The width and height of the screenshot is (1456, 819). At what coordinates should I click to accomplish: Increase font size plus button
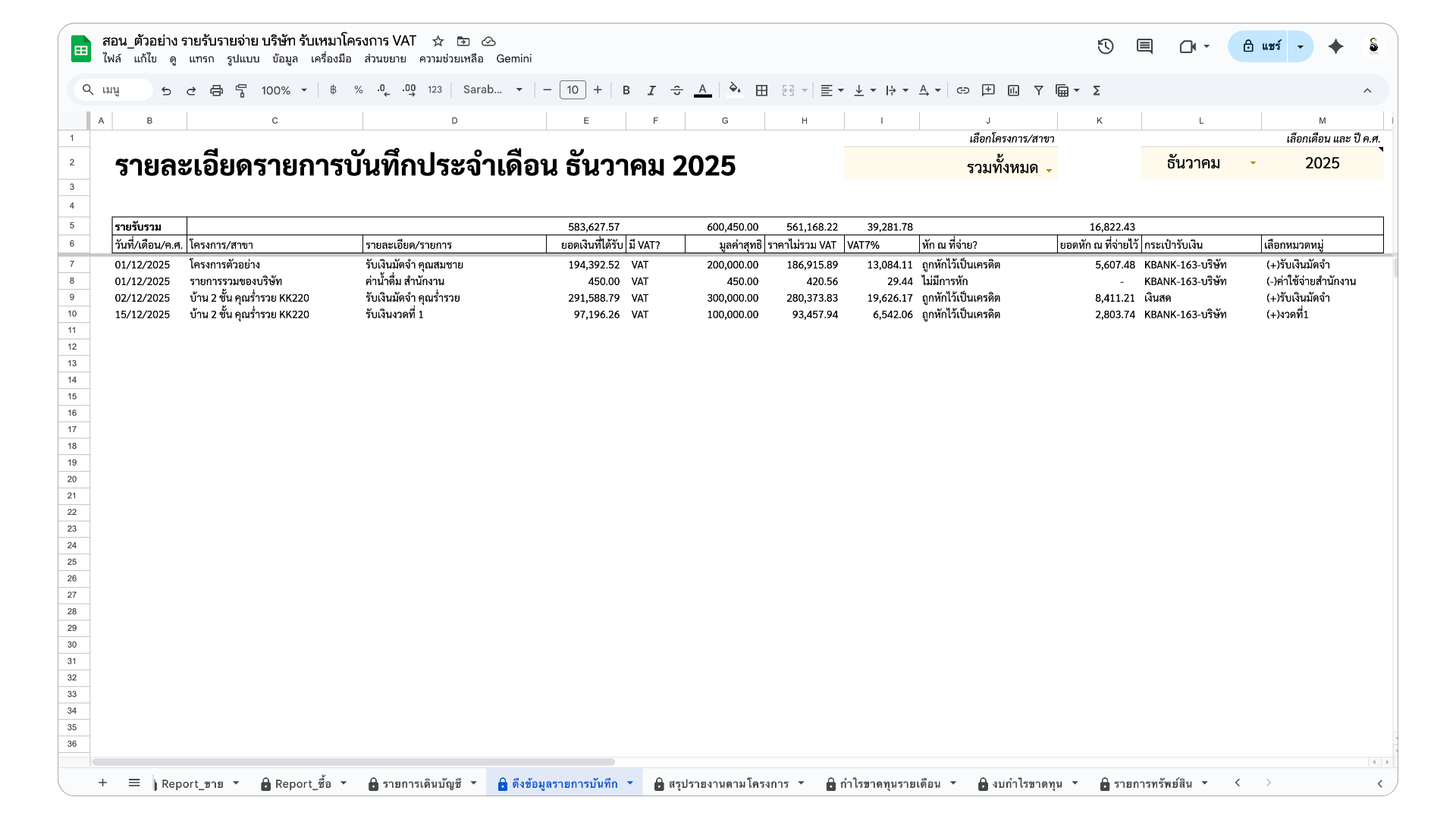tap(598, 89)
